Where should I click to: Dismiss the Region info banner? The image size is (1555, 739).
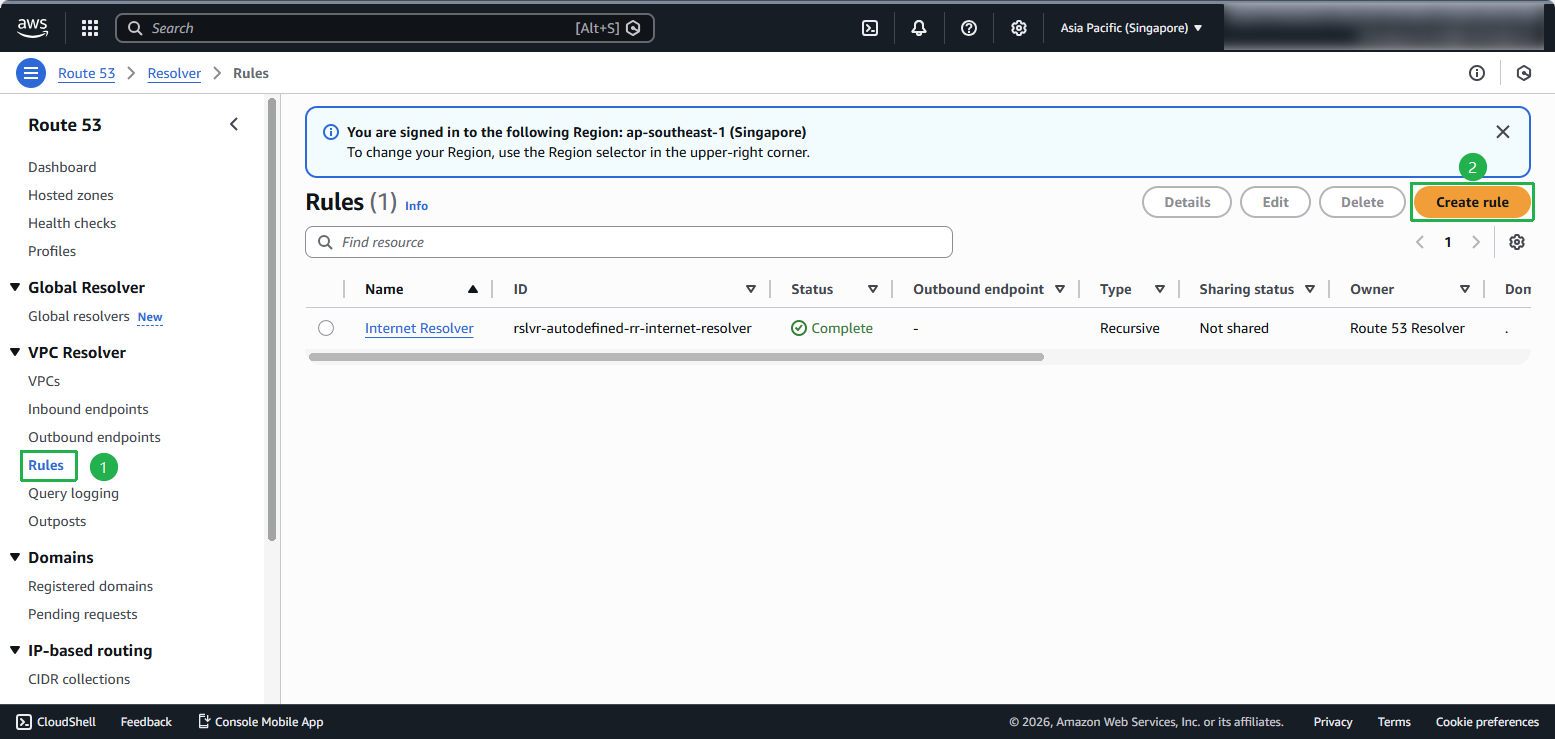[x=1502, y=132]
